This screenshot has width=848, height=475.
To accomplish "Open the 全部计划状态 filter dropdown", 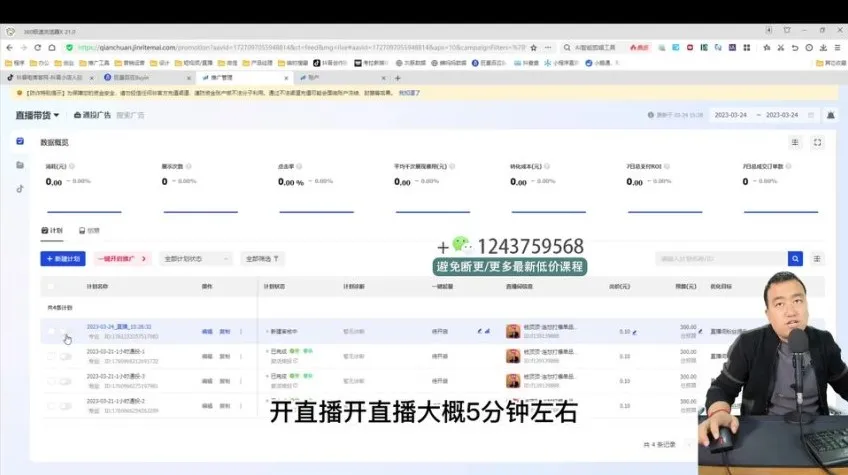I will [x=196, y=258].
